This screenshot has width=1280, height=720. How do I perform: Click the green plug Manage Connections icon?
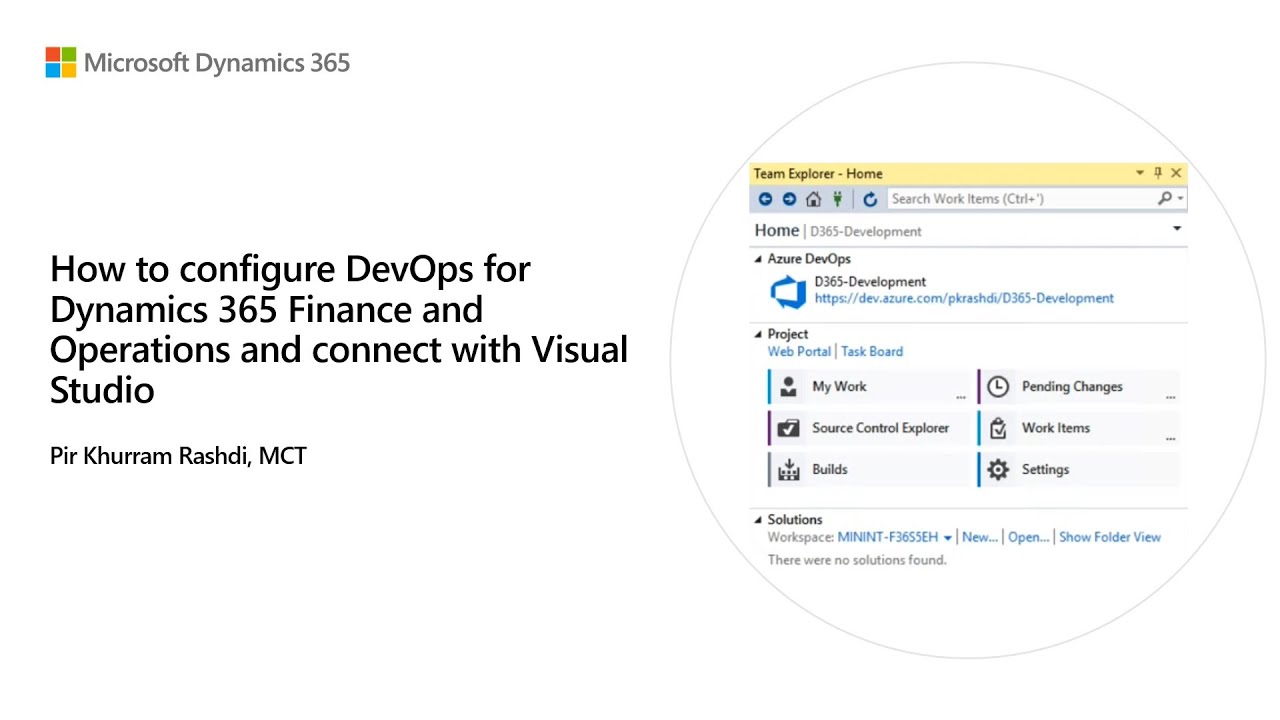tap(838, 199)
